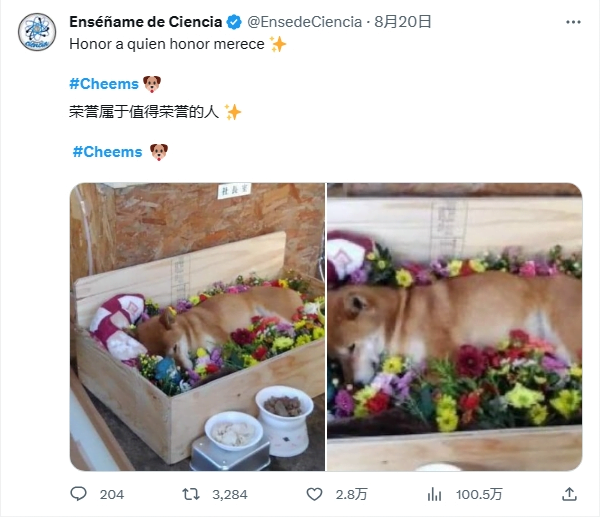The height and width of the screenshot is (517, 601).
Task: Click the retweet arrows icon
Action: coord(190,494)
